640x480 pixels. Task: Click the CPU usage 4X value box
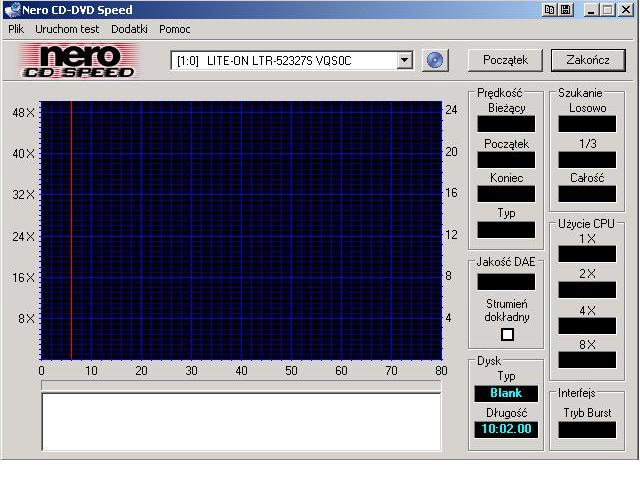(x=587, y=326)
